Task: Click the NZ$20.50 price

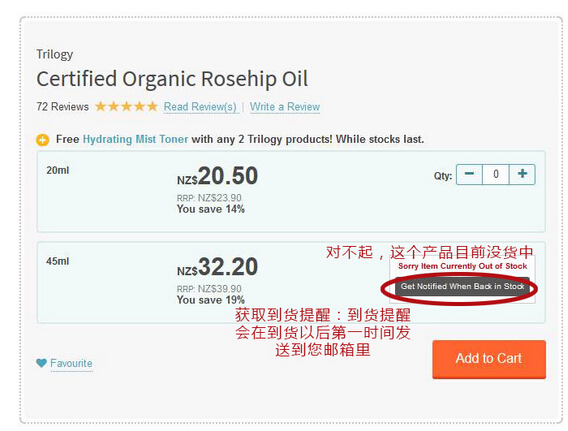Action: pyautogui.click(x=217, y=176)
